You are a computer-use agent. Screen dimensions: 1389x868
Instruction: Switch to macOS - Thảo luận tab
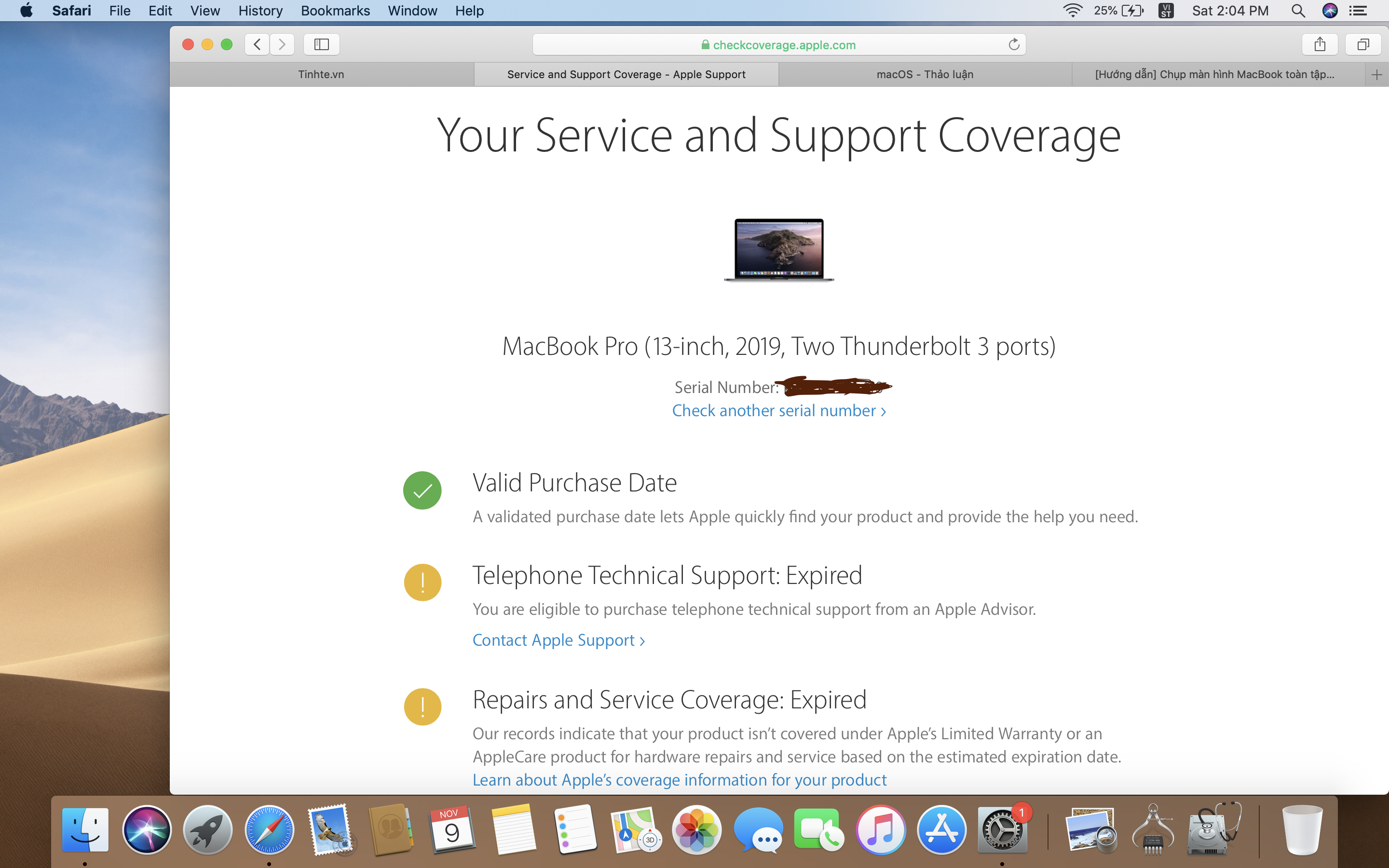tap(925, 75)
